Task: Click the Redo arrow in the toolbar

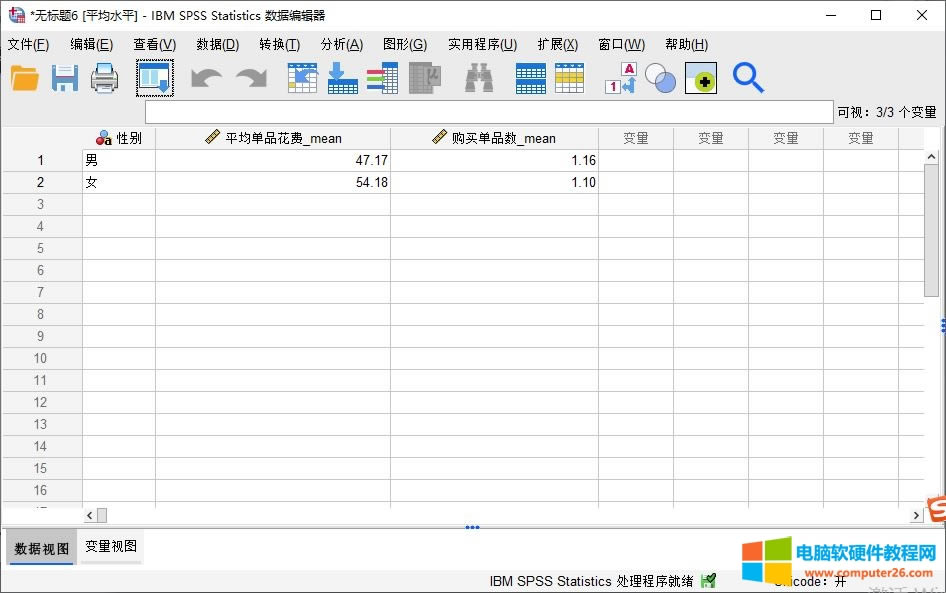Action: tap(251, 78)
